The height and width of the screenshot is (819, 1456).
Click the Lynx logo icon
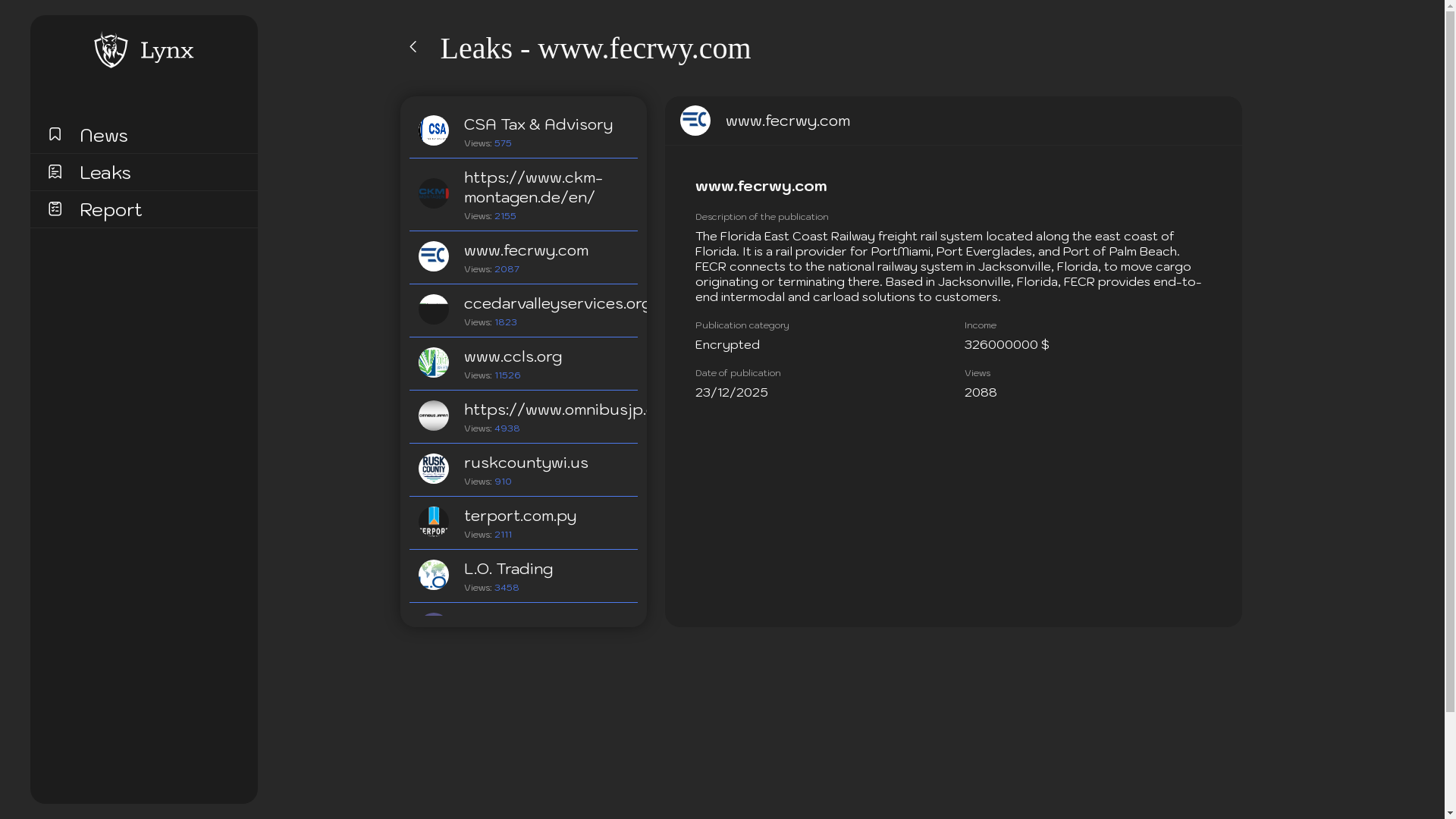[x=111, y=50]
